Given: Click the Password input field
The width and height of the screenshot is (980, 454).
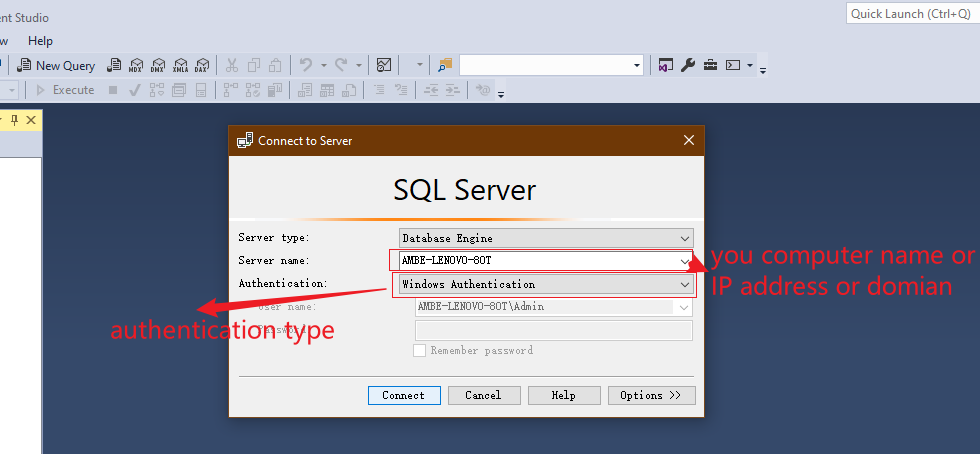Looking at the screenshot, I should tap(554, 330).
